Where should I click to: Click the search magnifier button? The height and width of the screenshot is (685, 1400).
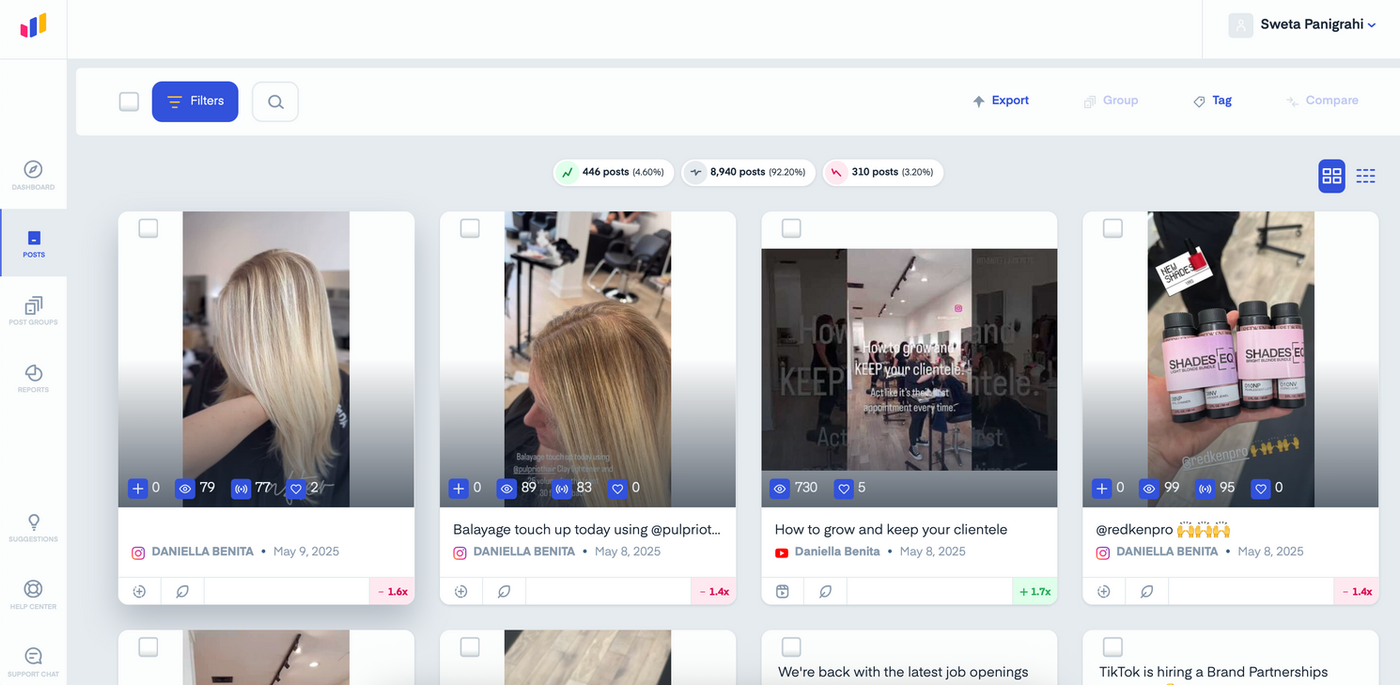tap(275, 101)
